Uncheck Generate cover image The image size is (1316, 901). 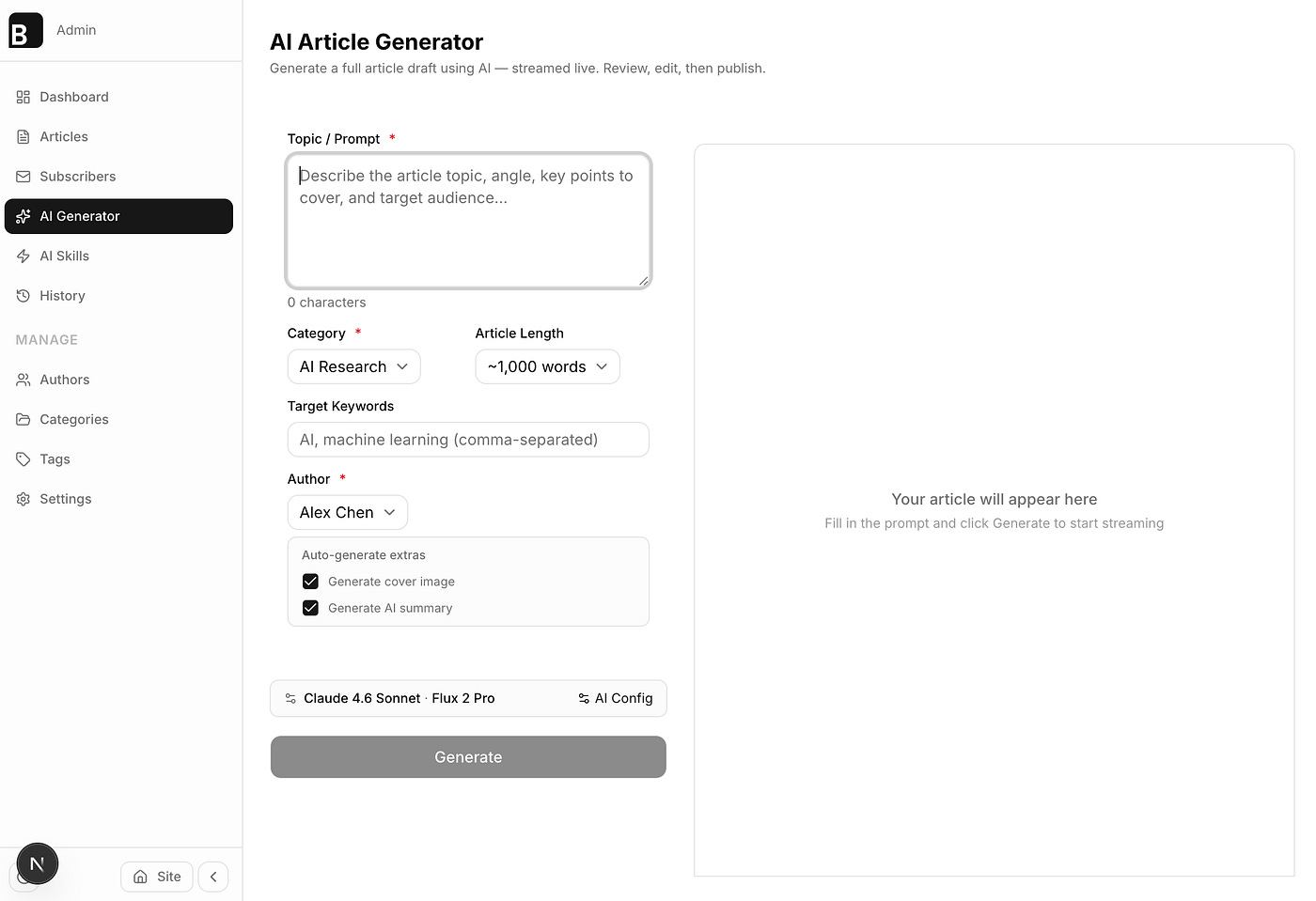tap(310, 581)
